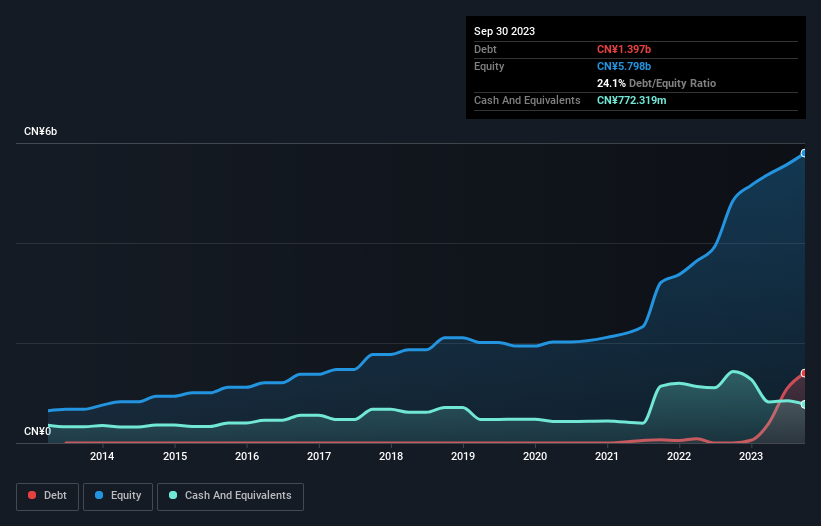Screen dimensions: 821x526
Task: Click the CN¥6b y-axis label
Action: pyautogui.click(x=40, y=131)
